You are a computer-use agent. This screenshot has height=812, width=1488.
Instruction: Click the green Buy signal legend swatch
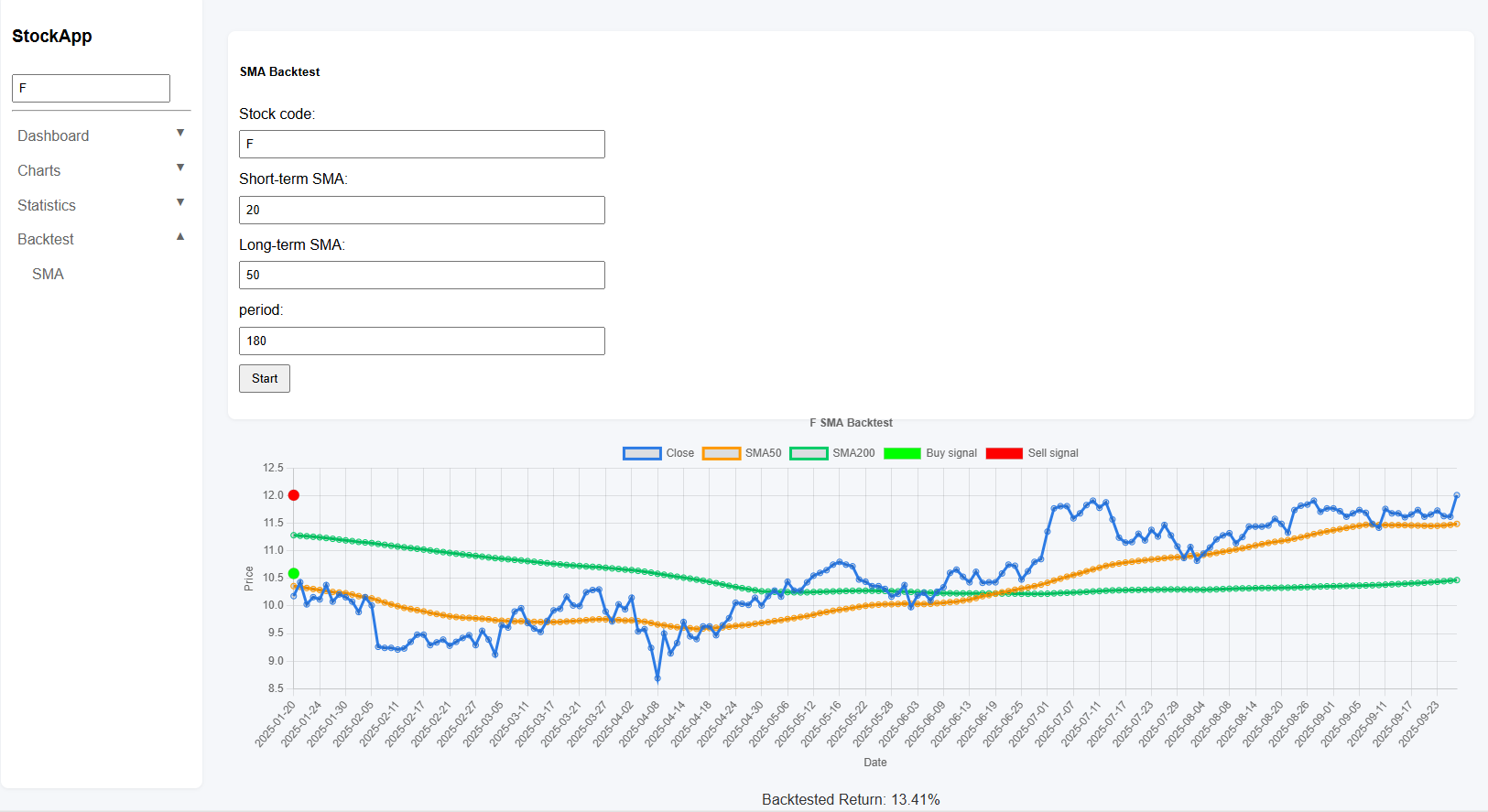click(902, 453)
